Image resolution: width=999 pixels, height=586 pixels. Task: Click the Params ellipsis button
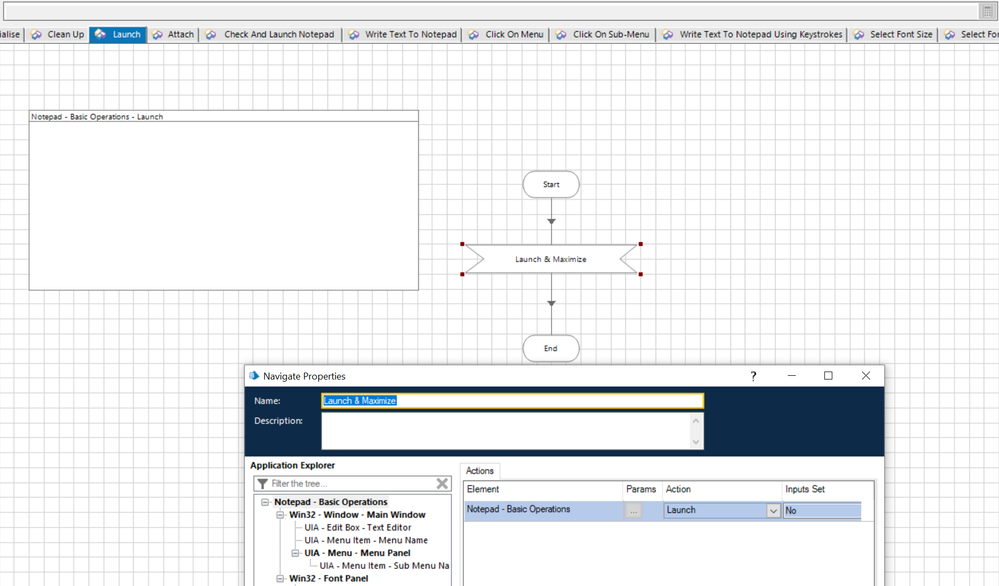[633, 510]
